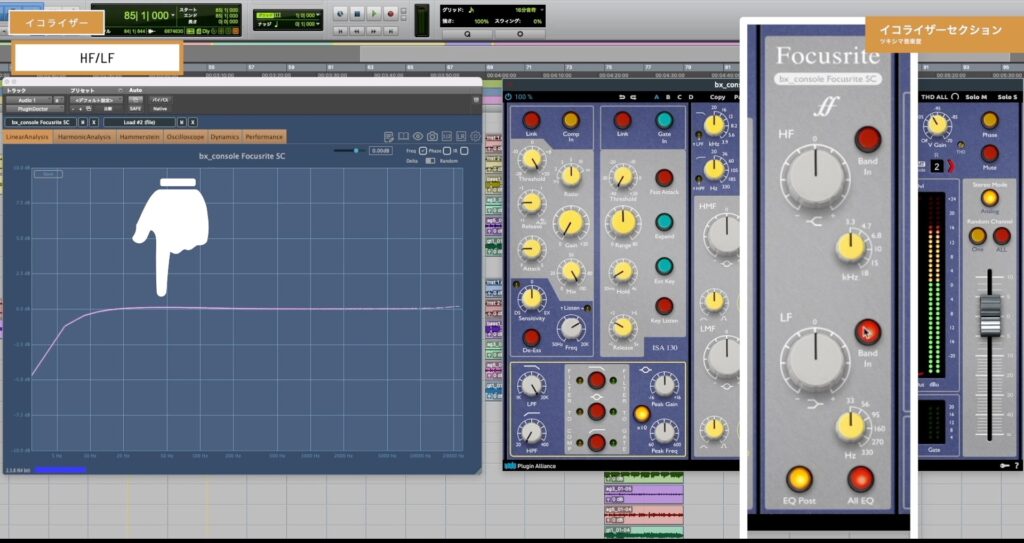Viewport: 1024px width, 543px height.
Task: Click the Native button in the plugin header
Action: [x=160, y=108]
